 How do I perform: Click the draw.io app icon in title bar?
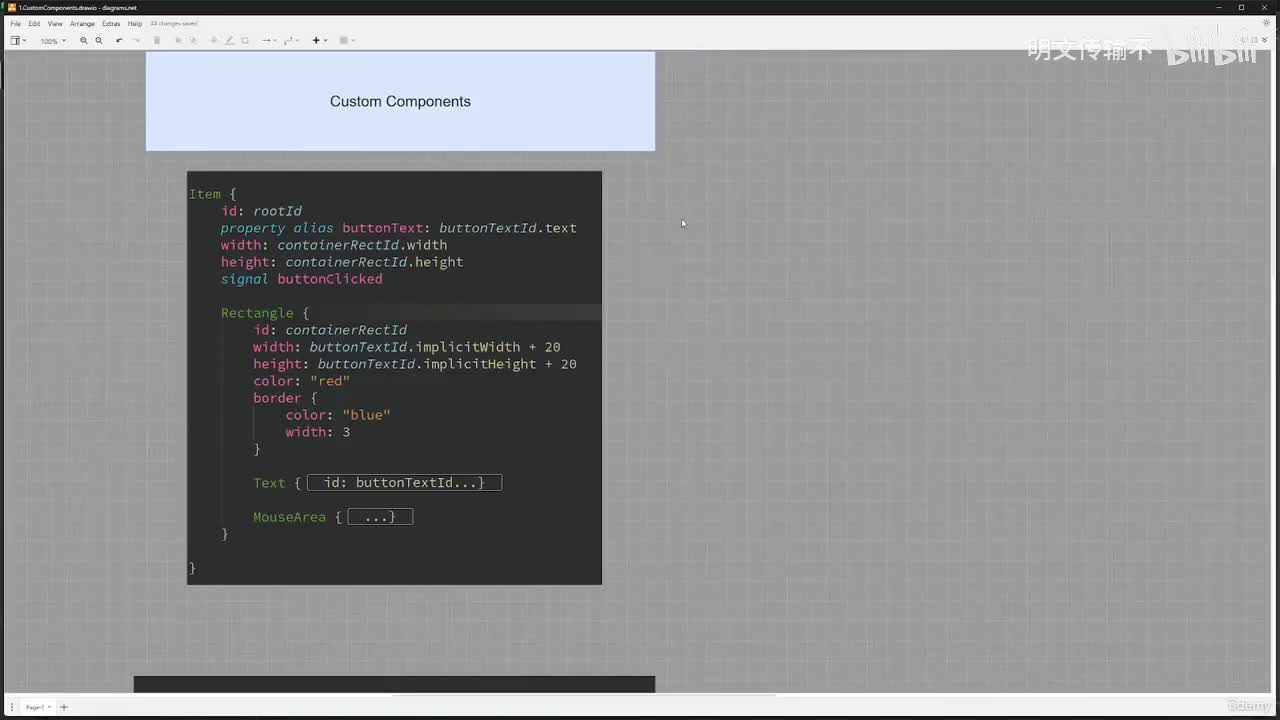pos(11,7)
